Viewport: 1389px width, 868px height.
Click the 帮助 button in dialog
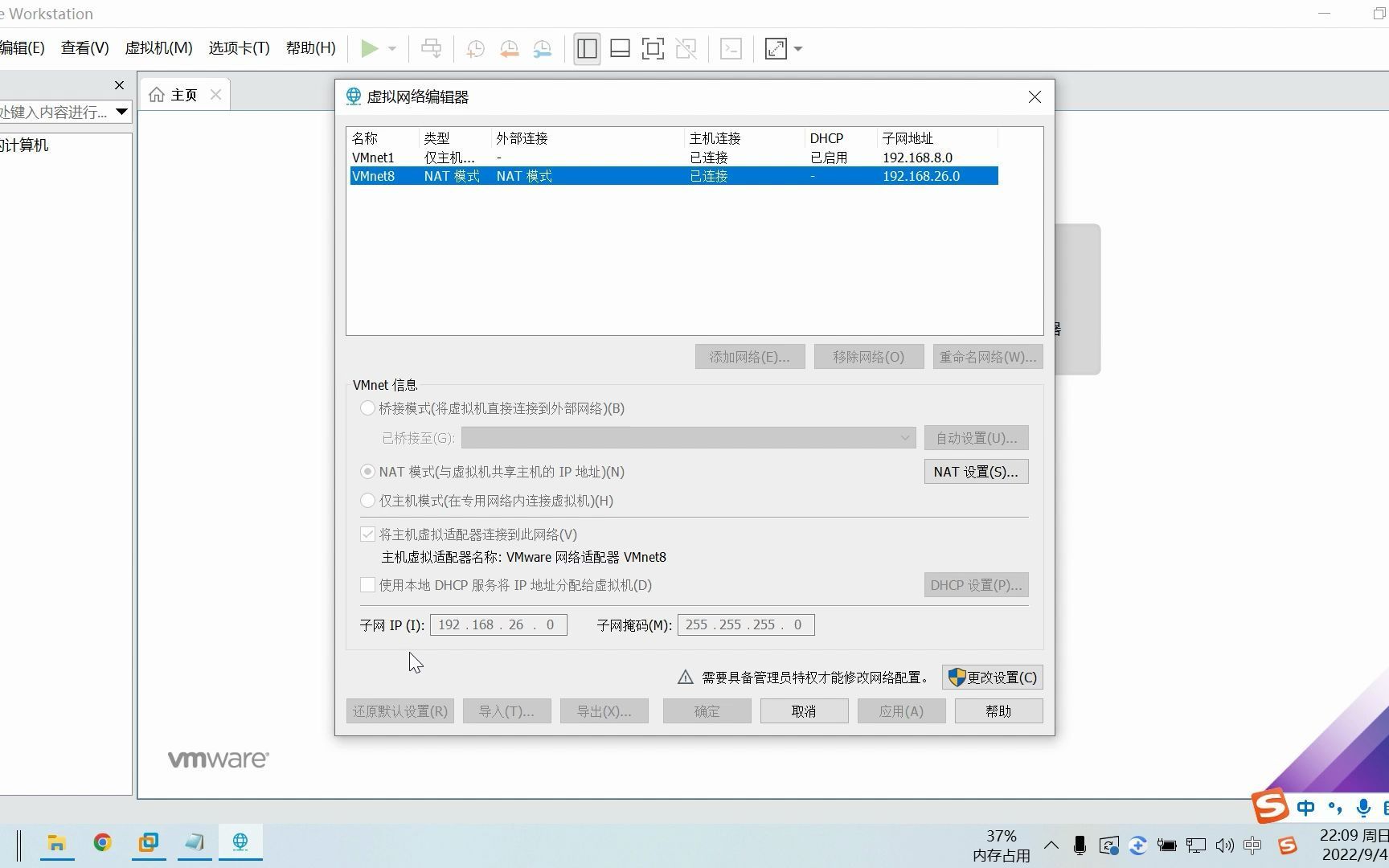(999, 711)
